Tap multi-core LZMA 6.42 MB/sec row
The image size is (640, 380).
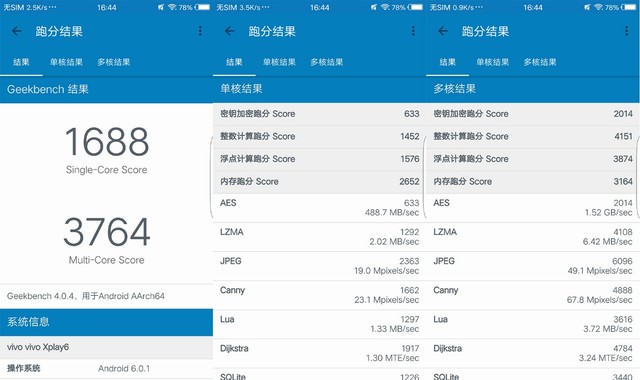pyautogui.click(x=533, y=237)
